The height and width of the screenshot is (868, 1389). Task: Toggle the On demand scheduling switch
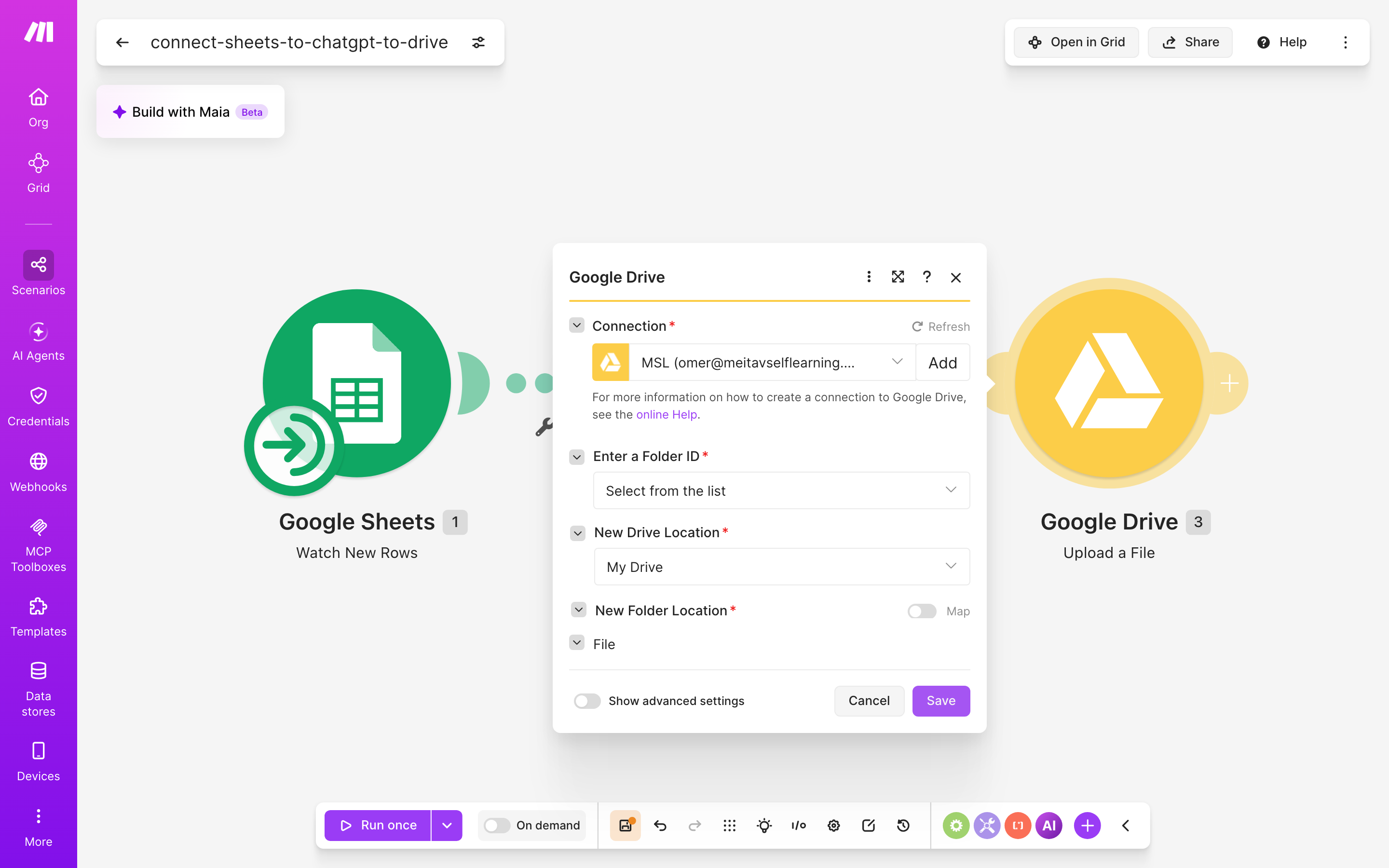click(497, 826)
